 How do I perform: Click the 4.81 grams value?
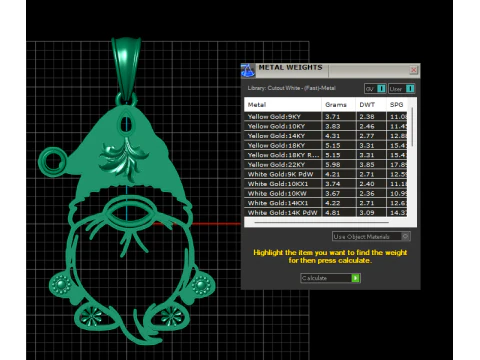(x=333, y=213)
